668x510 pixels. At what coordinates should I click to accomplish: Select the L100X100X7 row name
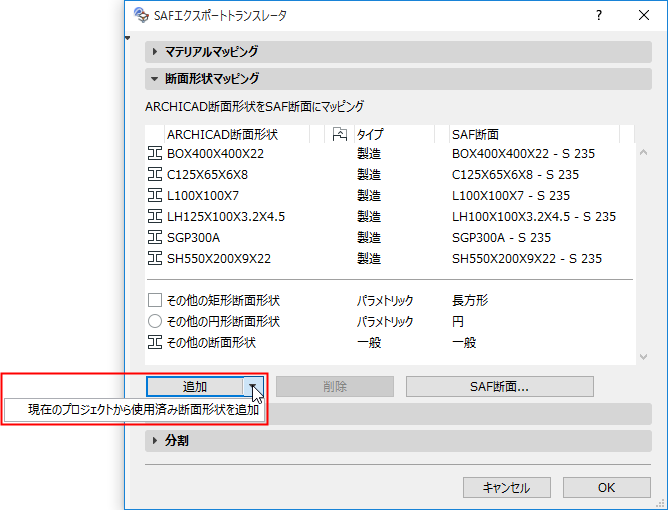coord(203,195)
